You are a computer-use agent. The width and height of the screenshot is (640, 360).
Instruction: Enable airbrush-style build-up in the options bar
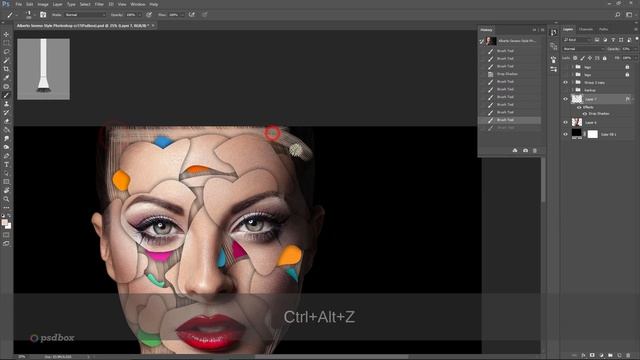click(x=192, y=15)
